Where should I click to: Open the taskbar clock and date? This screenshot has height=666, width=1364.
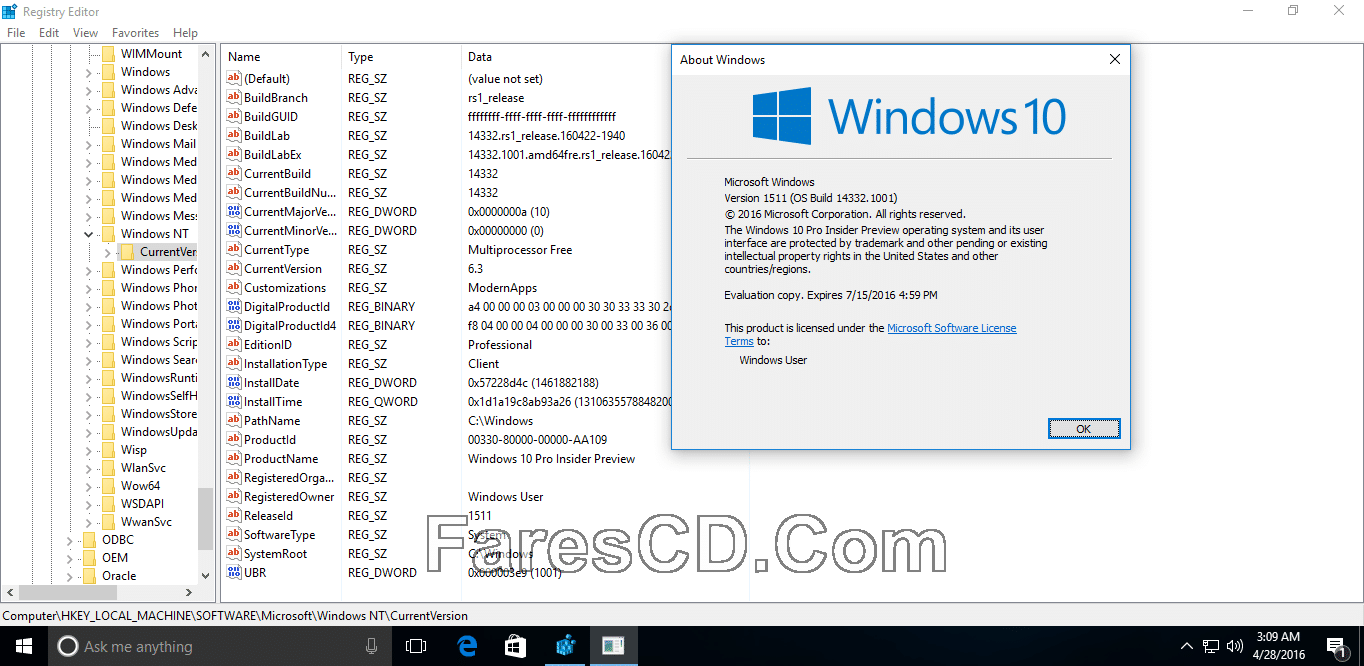pos(1279,646)
